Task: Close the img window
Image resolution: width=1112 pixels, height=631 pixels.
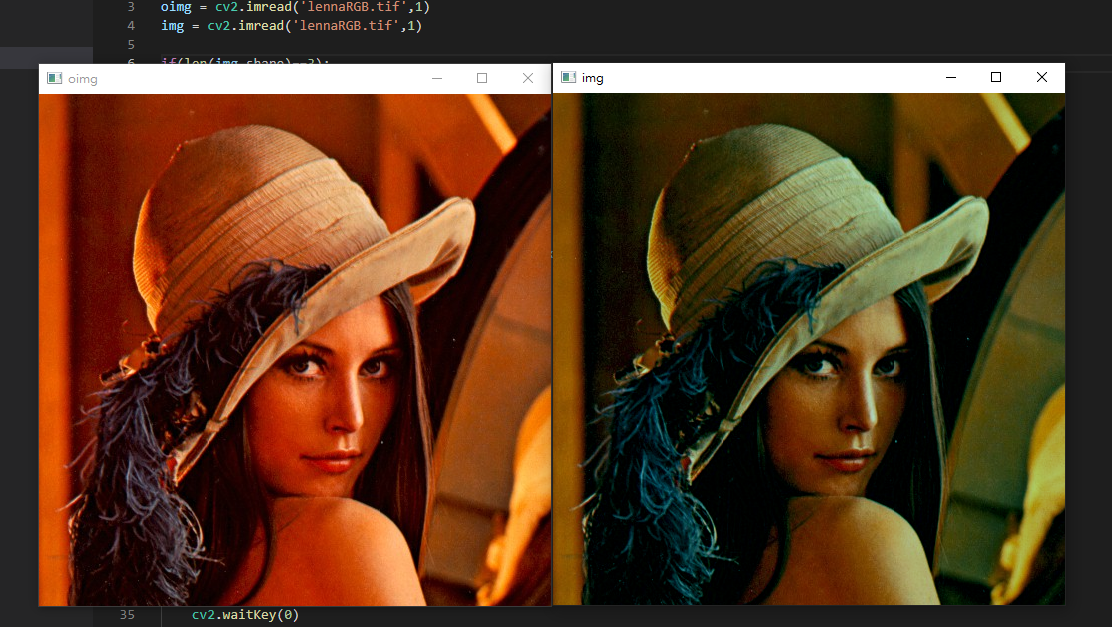Action: [x=1042, y=77]
